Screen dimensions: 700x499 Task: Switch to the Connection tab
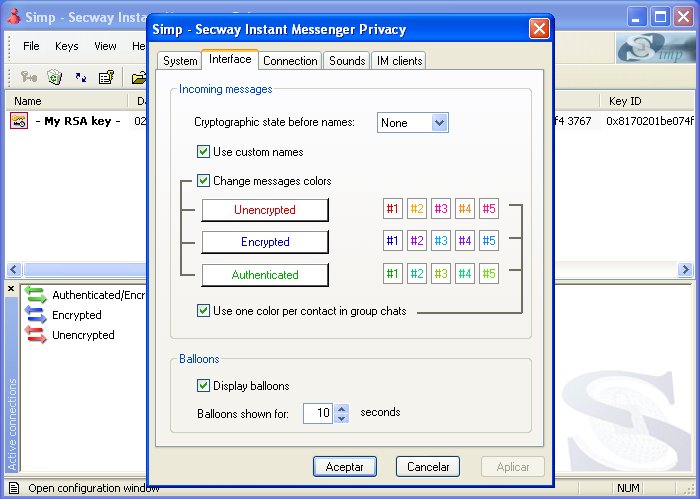pos(290,61)
